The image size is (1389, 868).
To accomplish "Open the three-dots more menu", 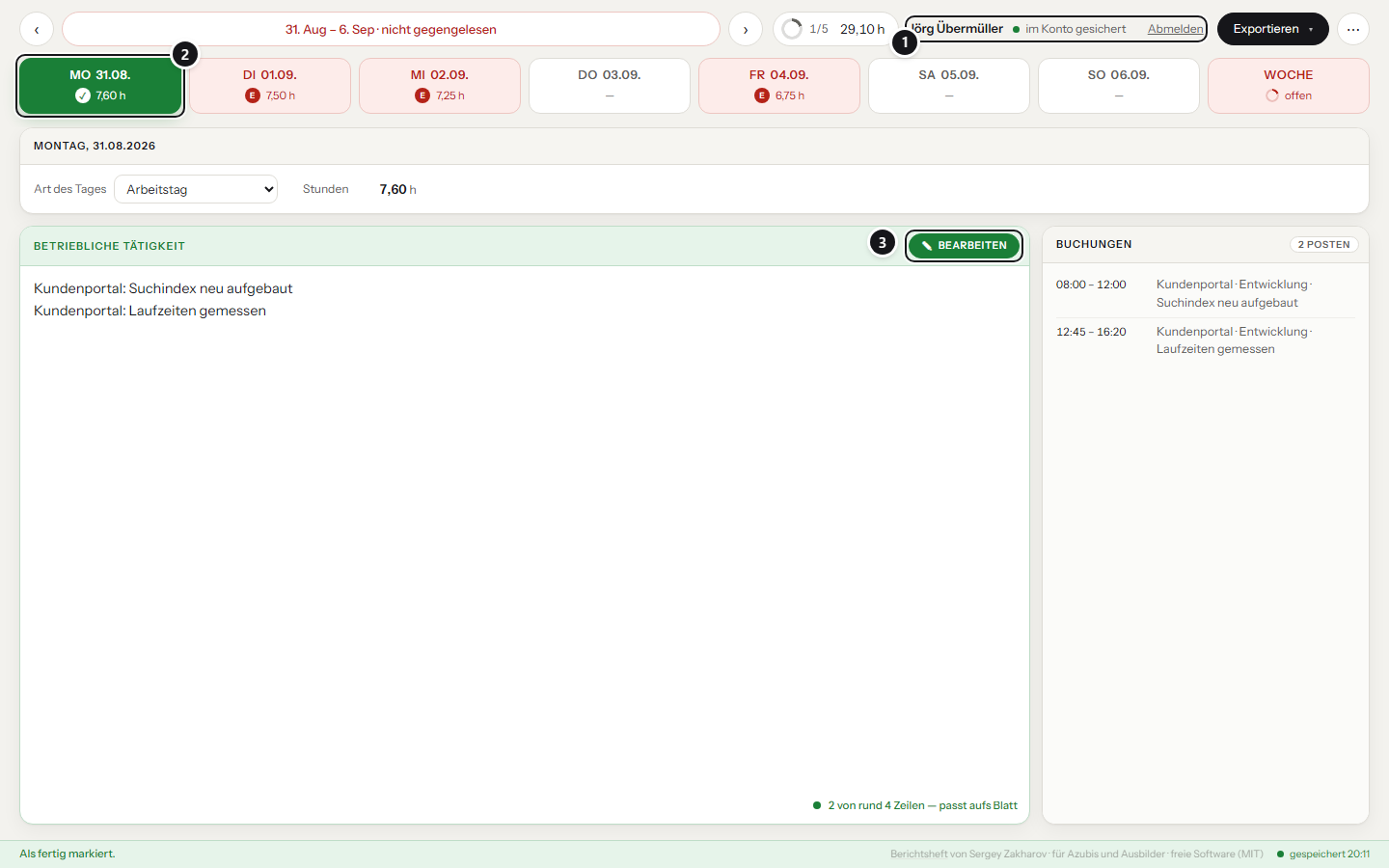I will click(x=1353, y=29).
